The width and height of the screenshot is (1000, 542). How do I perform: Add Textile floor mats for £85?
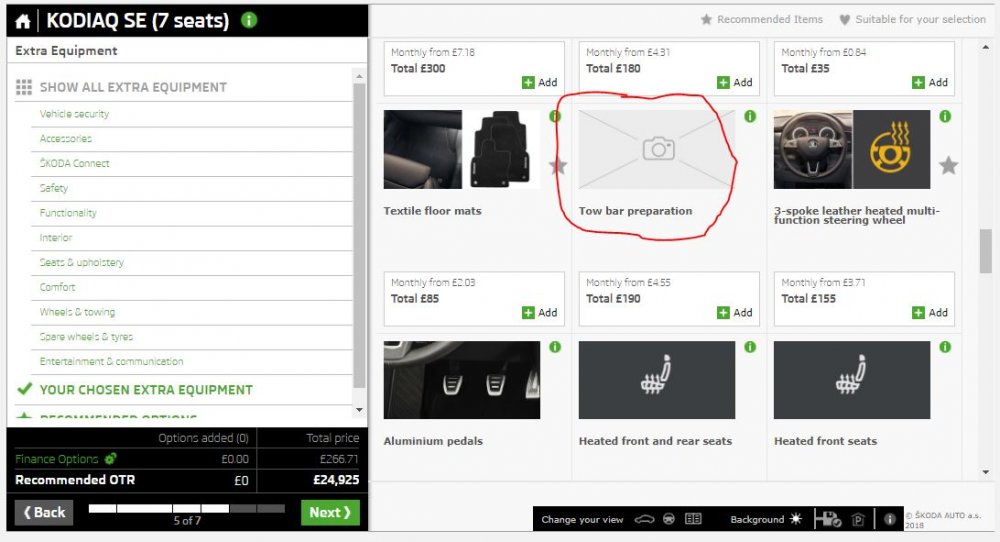point(540,312)
